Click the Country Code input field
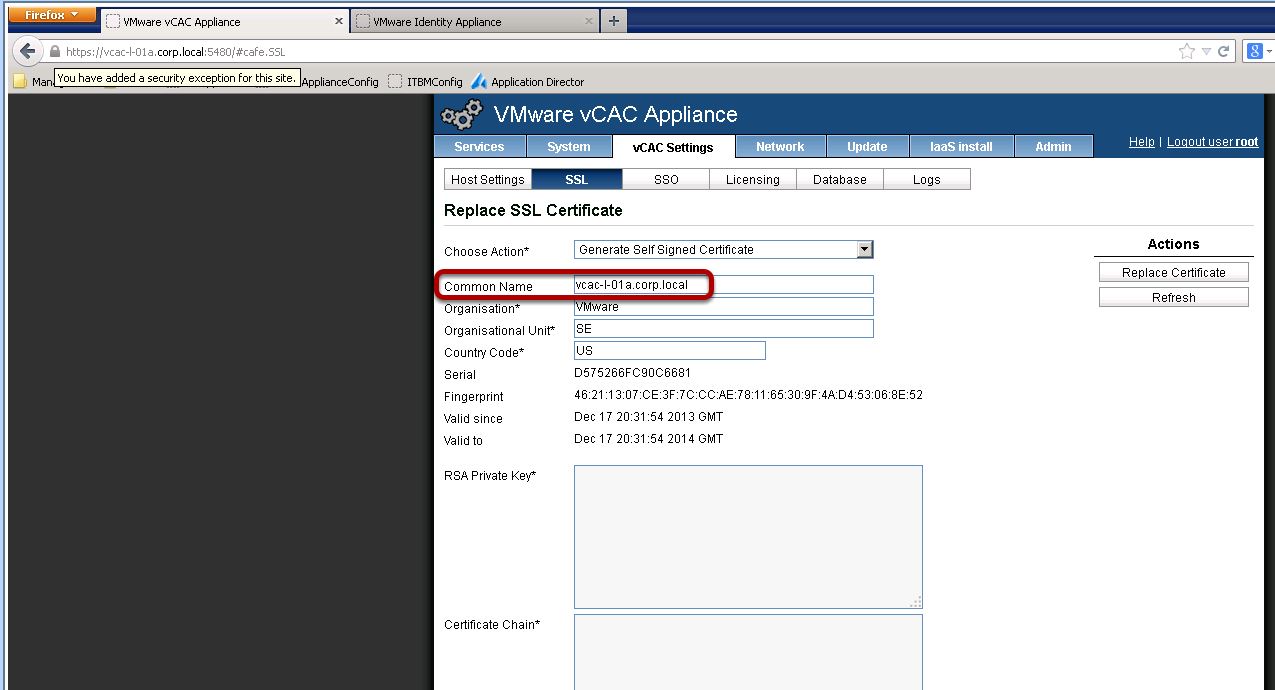Image resolution: width=1275 pixels, height=690 pixels. (x=670, y=351)
